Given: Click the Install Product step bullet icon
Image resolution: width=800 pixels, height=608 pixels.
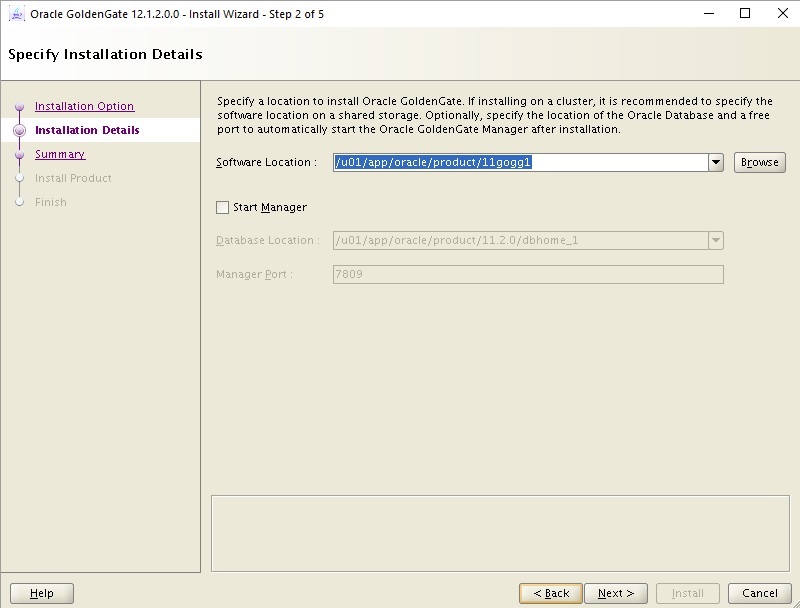Looking at the screenshot, I should pyautogui.click(x=19, y=179).
